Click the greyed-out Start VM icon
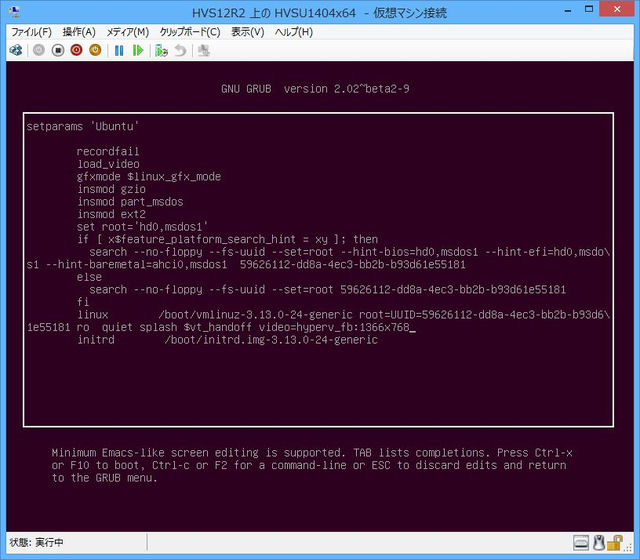Image resolution: width=640 pixels, height=560 pixels. click(39, 50)
